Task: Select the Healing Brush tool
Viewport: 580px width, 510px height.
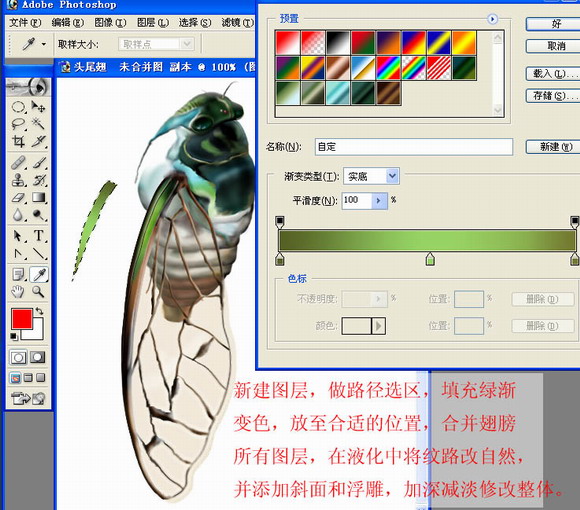Action: click(x=18, y=163)
